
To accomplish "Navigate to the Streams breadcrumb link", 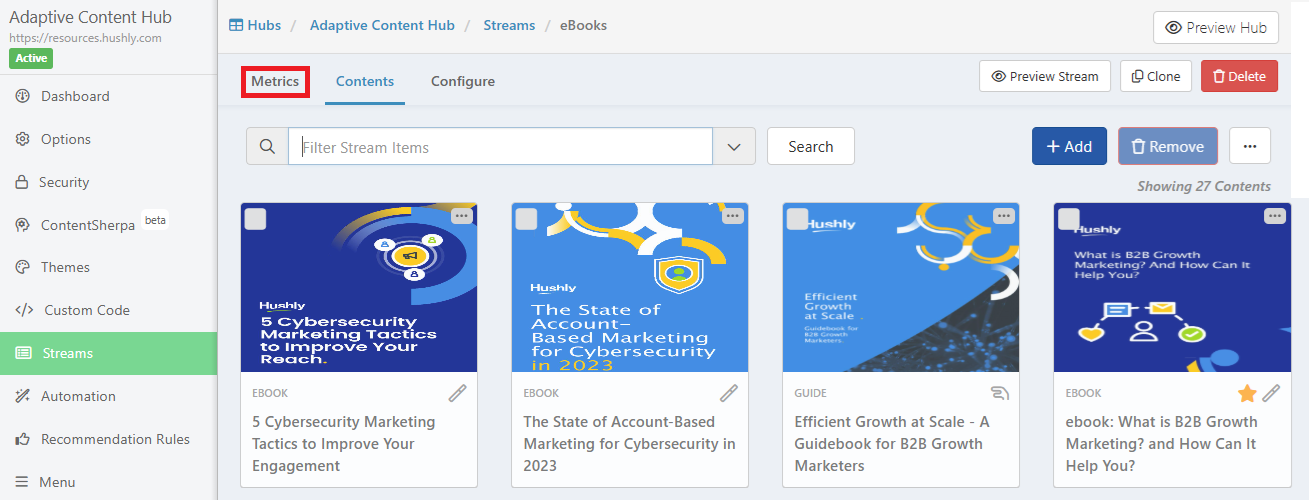I will (509, 25).
